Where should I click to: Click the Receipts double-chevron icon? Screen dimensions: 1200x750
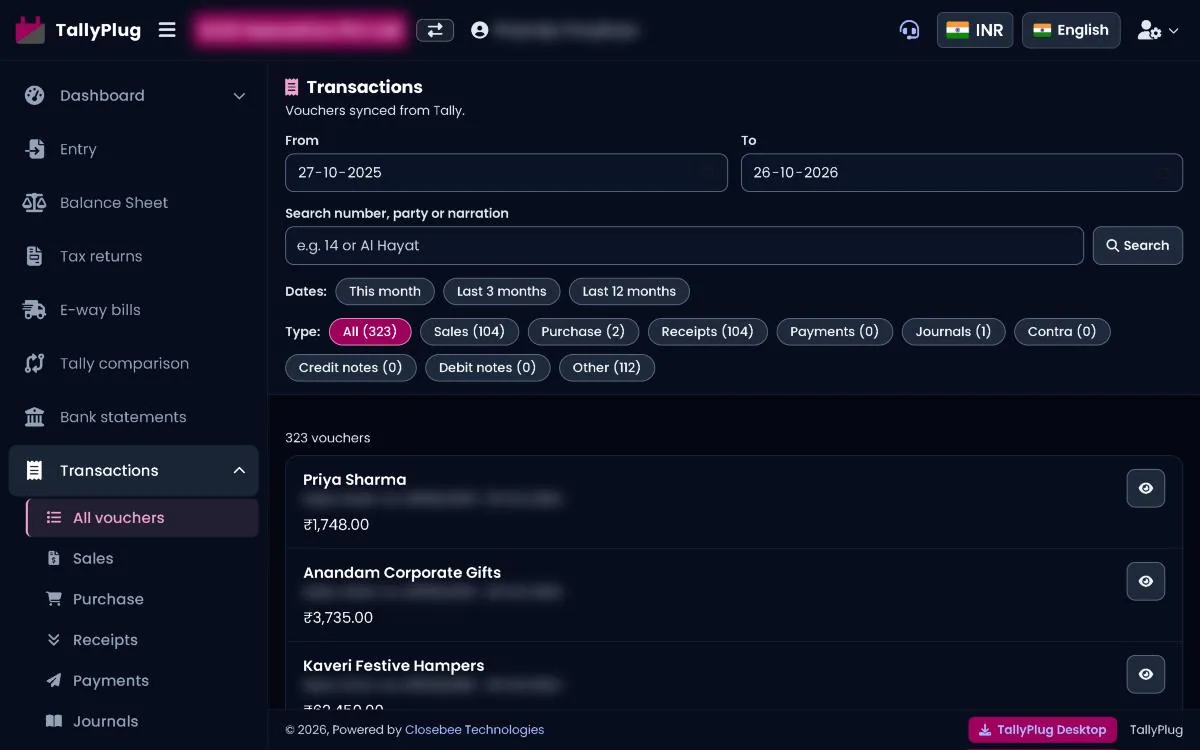click(x=54, y=640)
